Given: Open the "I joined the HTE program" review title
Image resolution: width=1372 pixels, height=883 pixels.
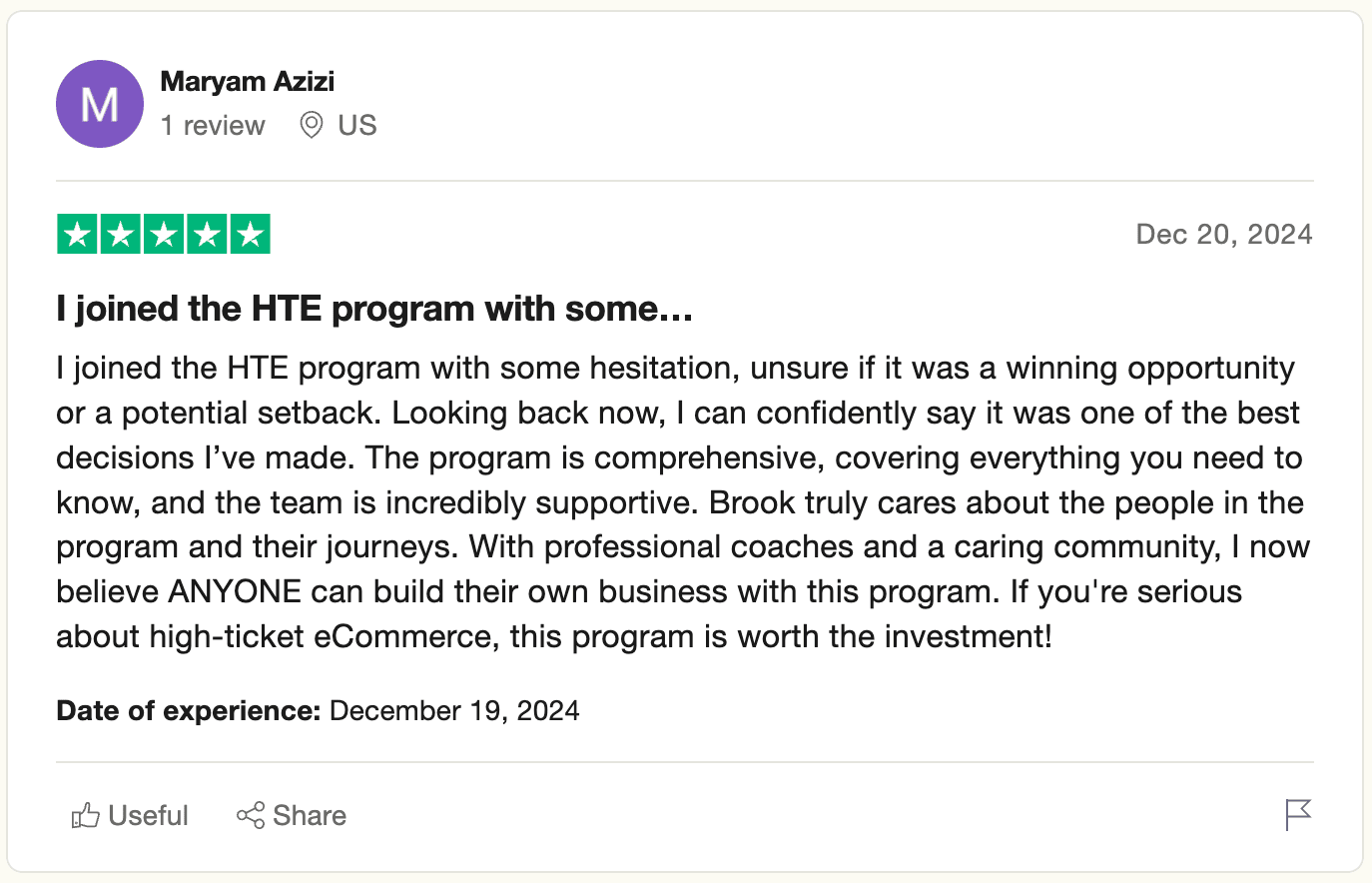Looking at the screenshot, I should coord(374,309).
